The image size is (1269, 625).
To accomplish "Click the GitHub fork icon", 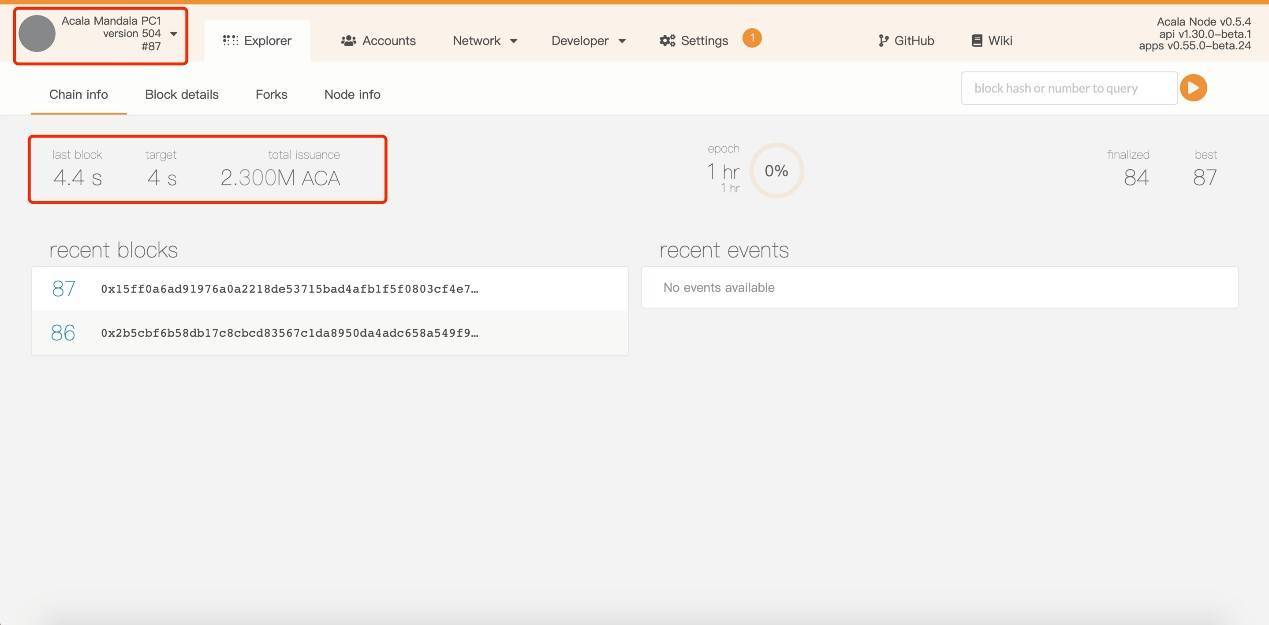I will tap(883, 41).
